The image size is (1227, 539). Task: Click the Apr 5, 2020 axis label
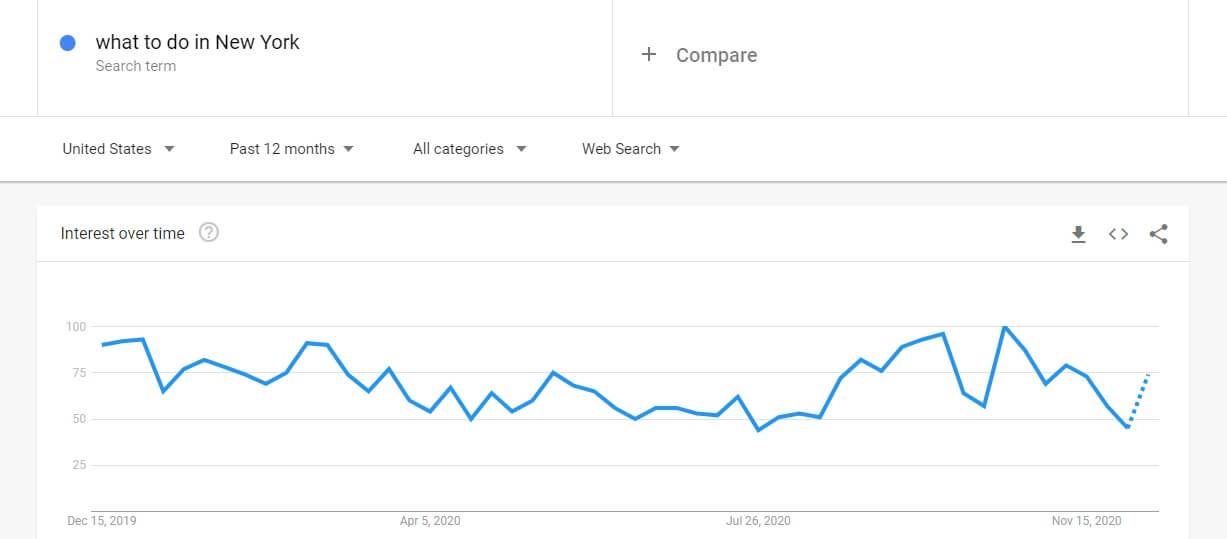(430, 521)
